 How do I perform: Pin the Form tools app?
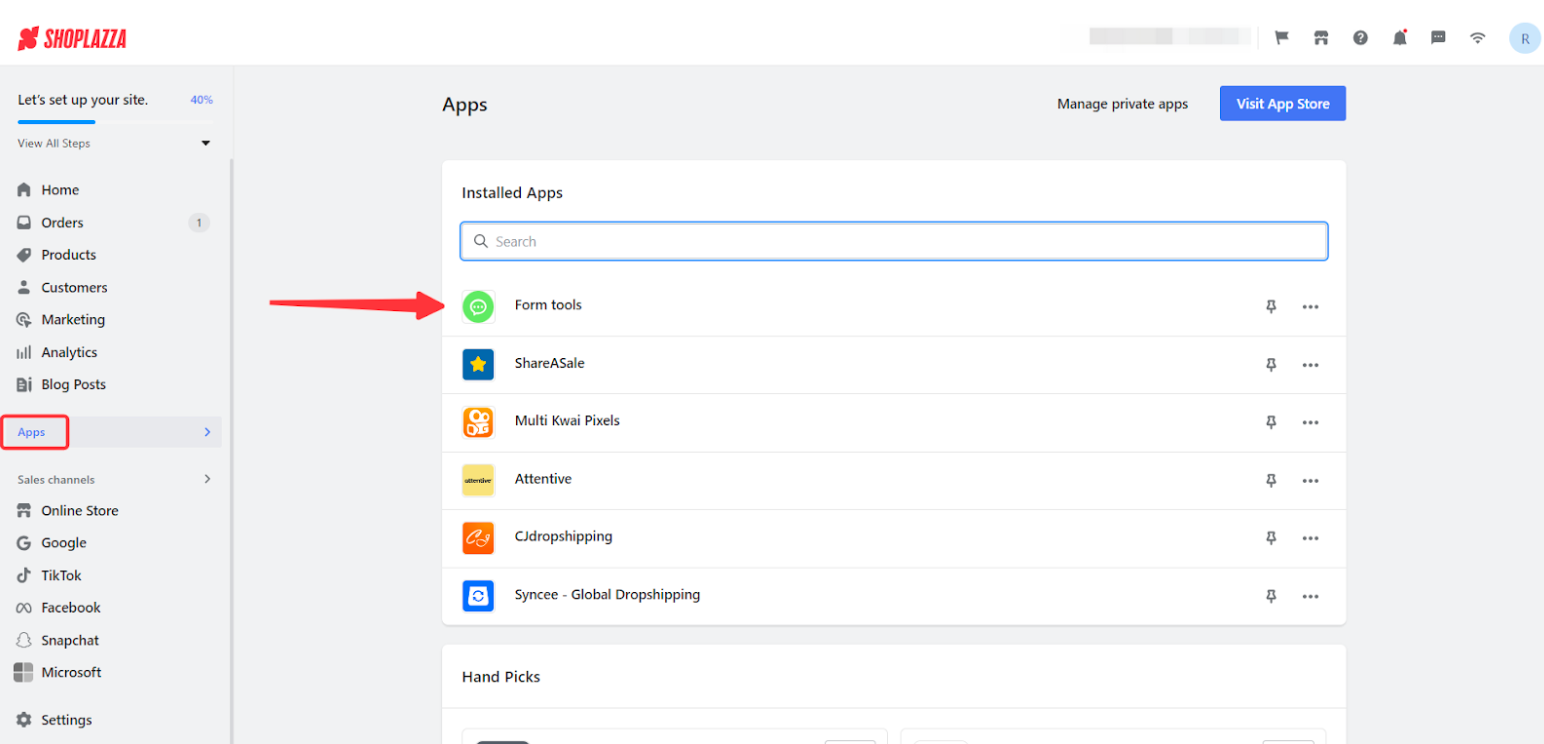[1271, 306]
